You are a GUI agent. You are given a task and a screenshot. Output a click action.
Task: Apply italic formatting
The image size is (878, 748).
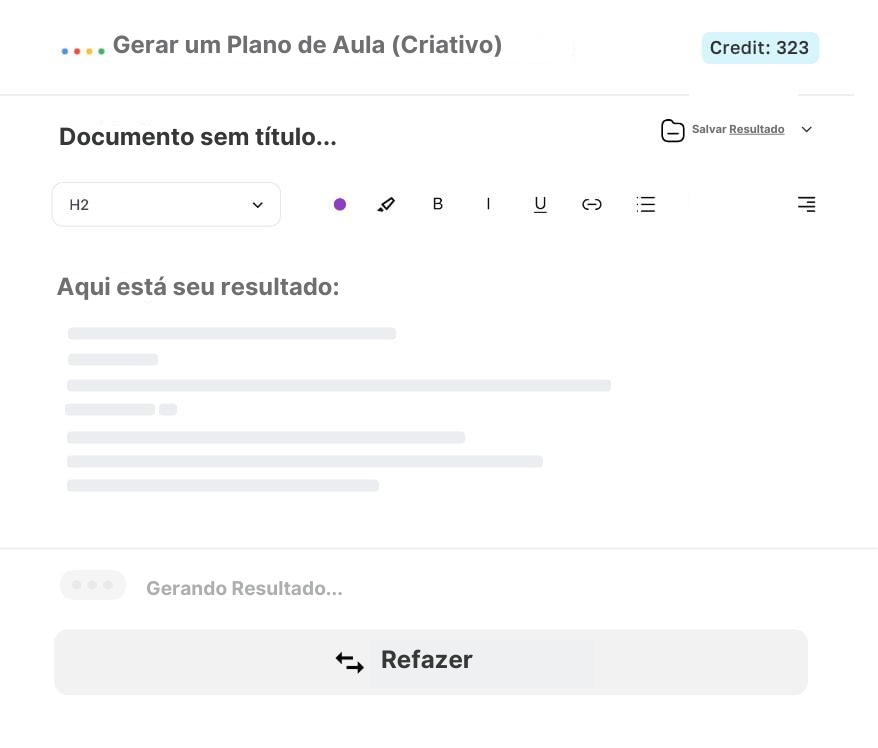pos(489,204)
